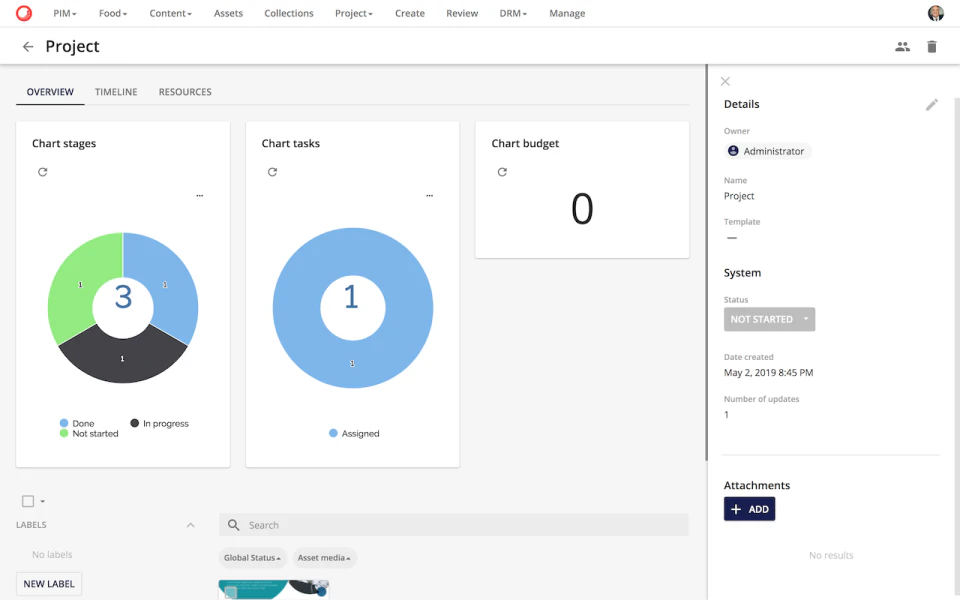Delete the project using the trash icon
Screen dimensions: 960x600
tap(932, 46)
